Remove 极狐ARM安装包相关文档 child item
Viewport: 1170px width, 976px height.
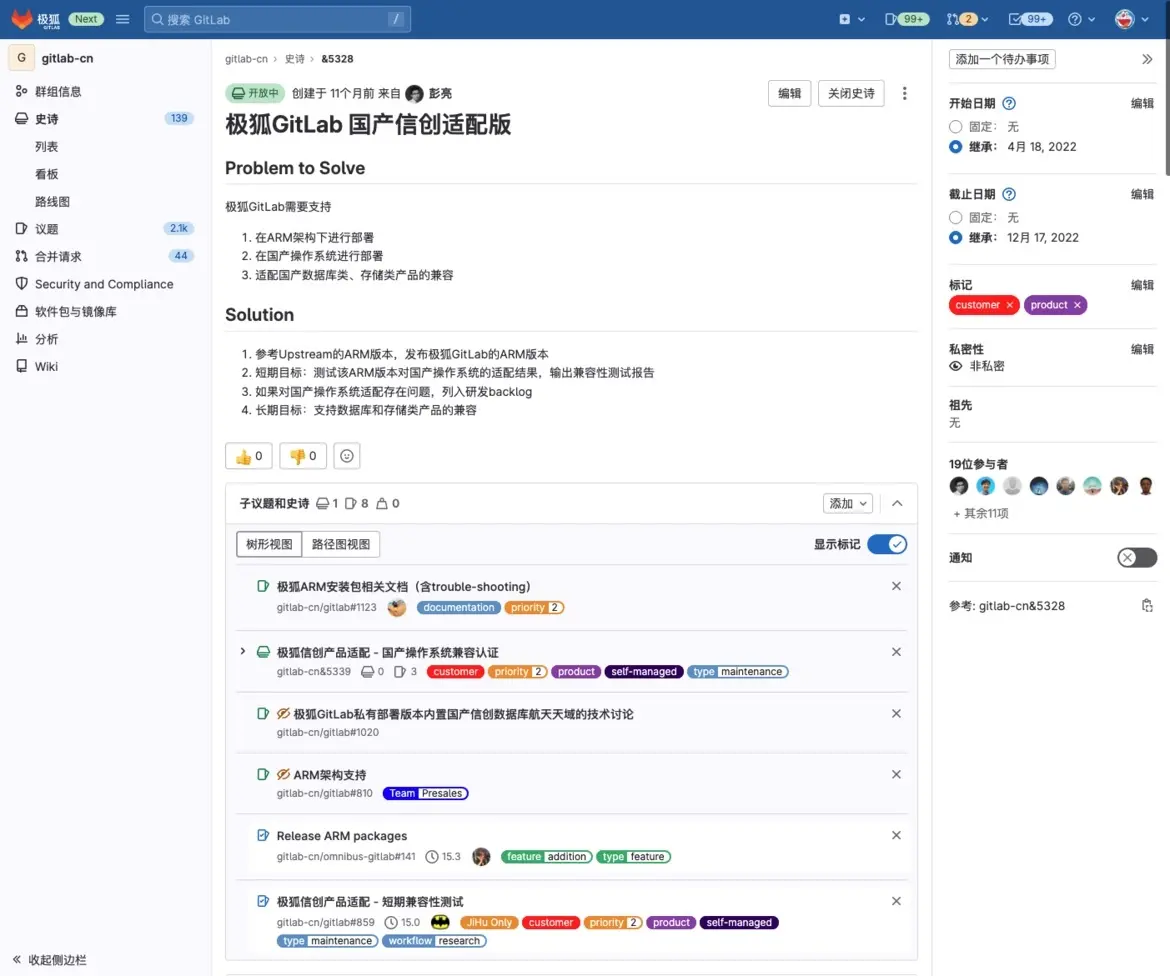click(896, 586)
